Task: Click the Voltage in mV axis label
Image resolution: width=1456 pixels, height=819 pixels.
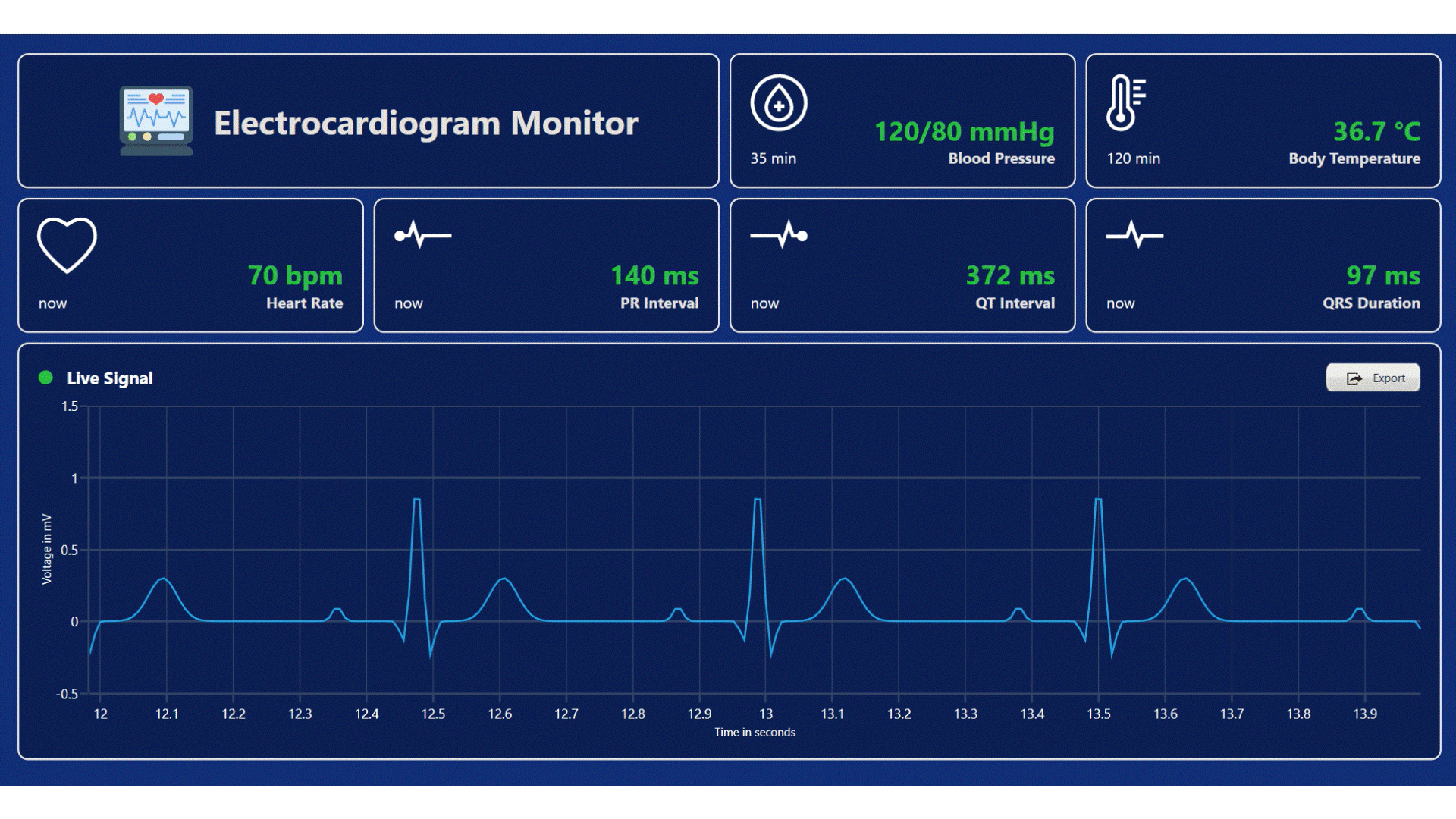Action: (x=47, y=549)
